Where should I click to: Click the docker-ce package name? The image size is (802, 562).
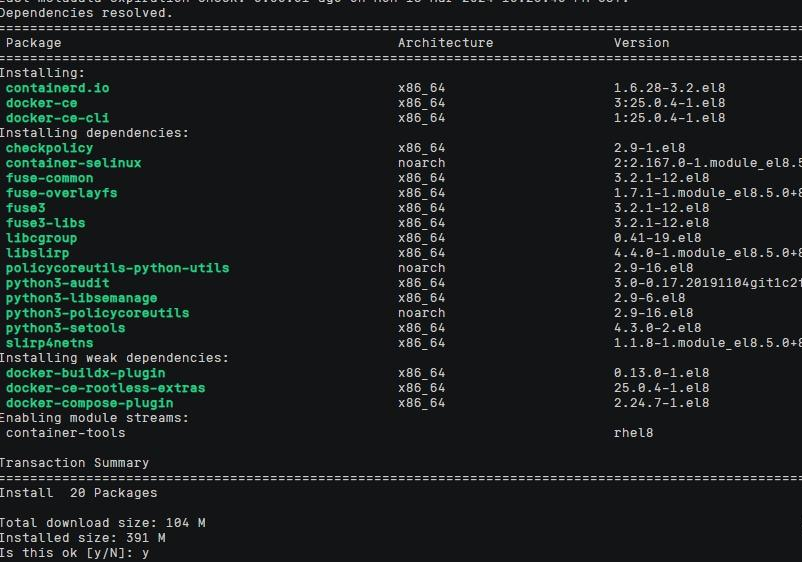[41, 103]
